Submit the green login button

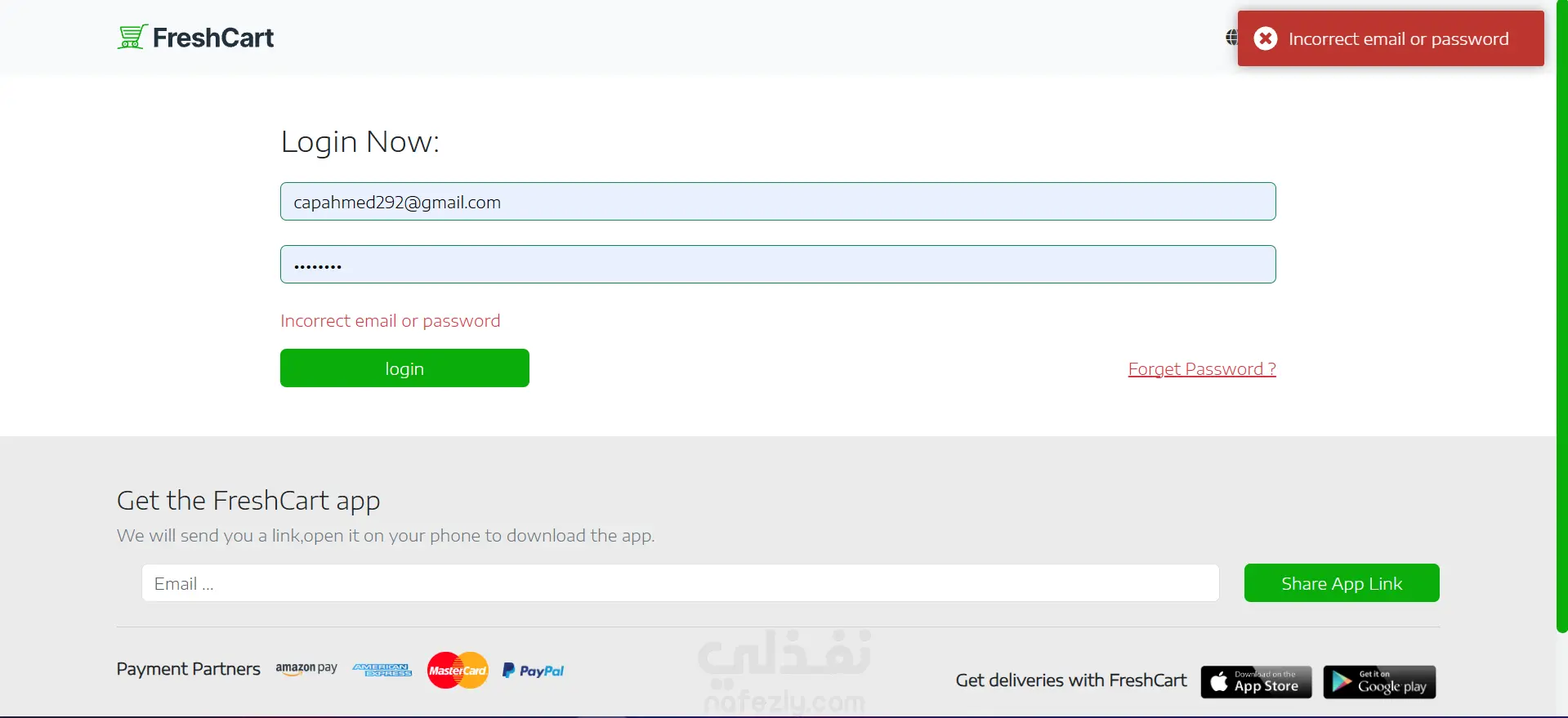[404, 368]
